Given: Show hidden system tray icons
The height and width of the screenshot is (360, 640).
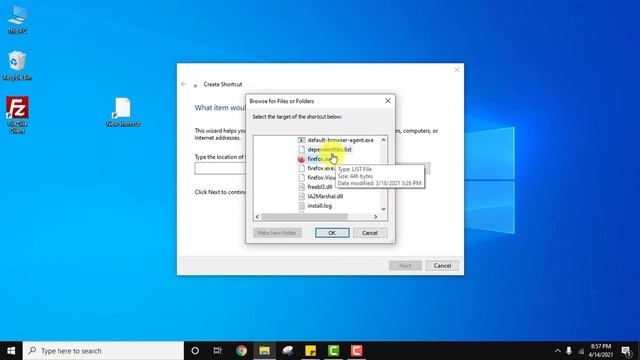Looking at the screenshot, I should pos(558,351).
